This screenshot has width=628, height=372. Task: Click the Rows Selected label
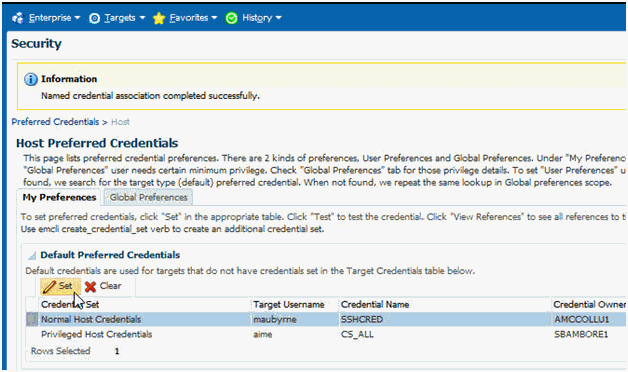click(x=60, y=351)
